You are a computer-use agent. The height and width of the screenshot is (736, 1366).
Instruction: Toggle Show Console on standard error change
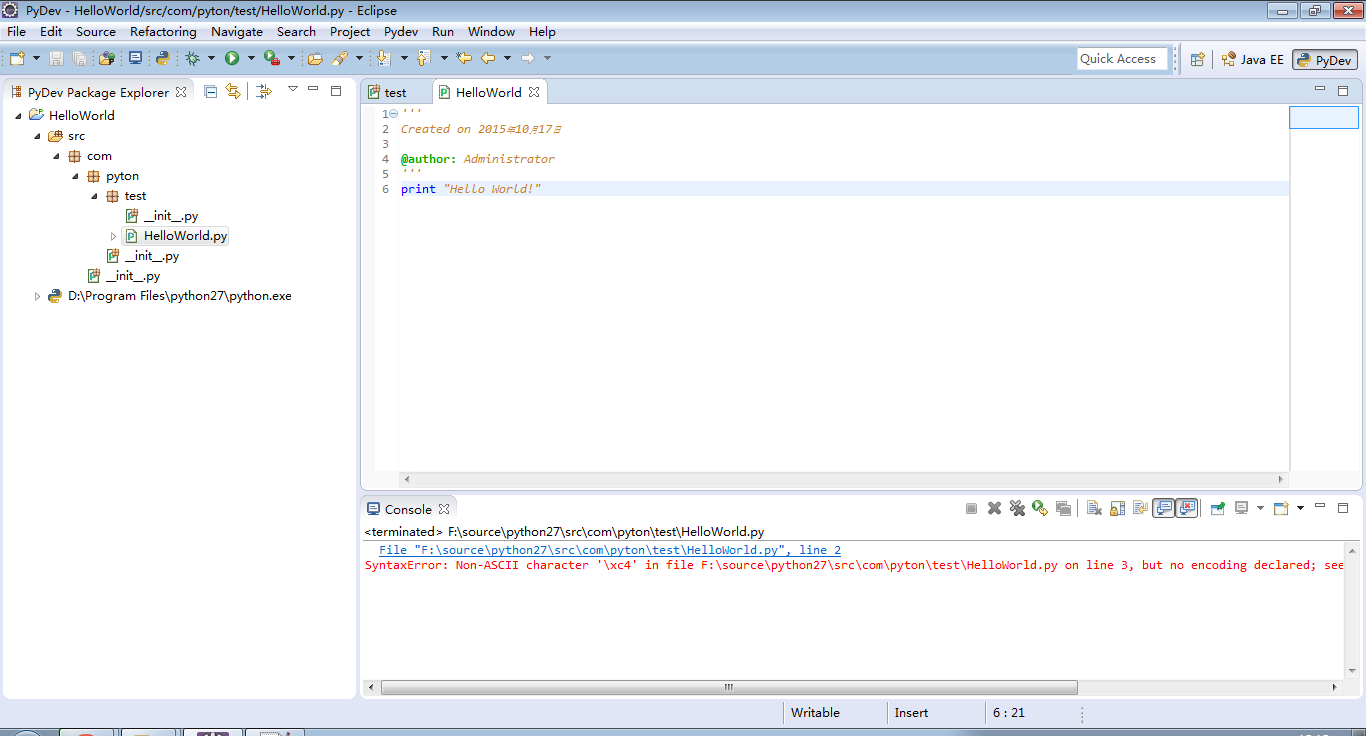(x=1186, y=508)
